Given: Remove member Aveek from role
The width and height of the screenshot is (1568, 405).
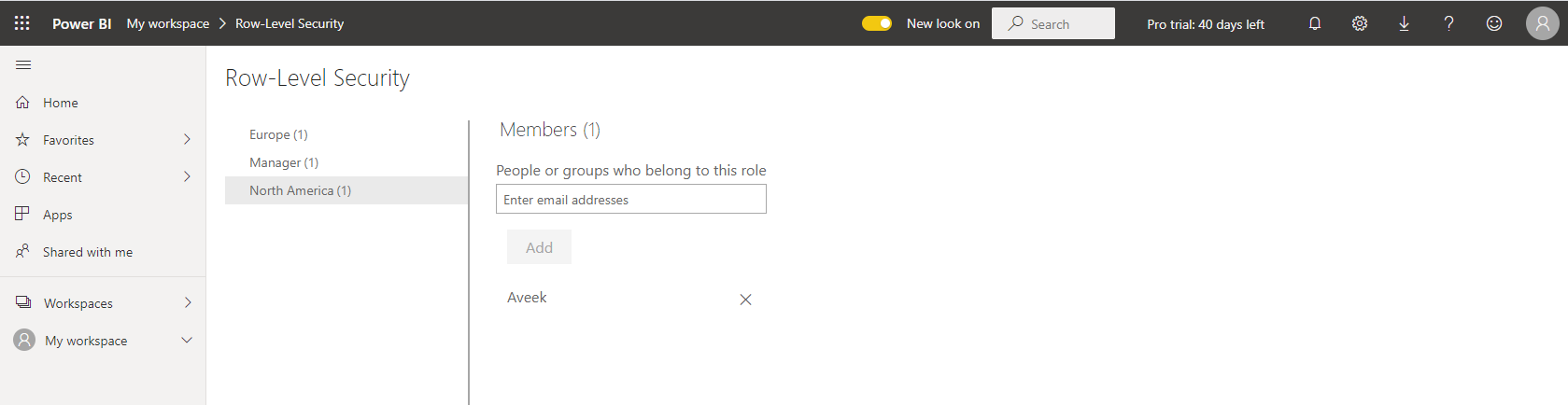Looking at the screenshot, I should click(745, 300).
